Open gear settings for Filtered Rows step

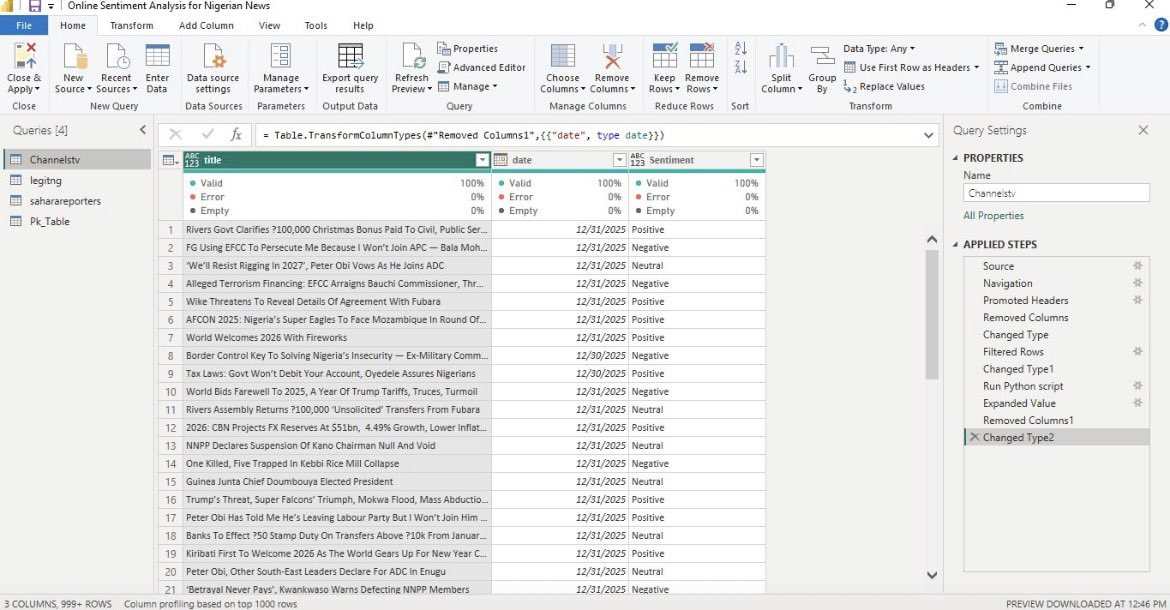[1137, 351]
